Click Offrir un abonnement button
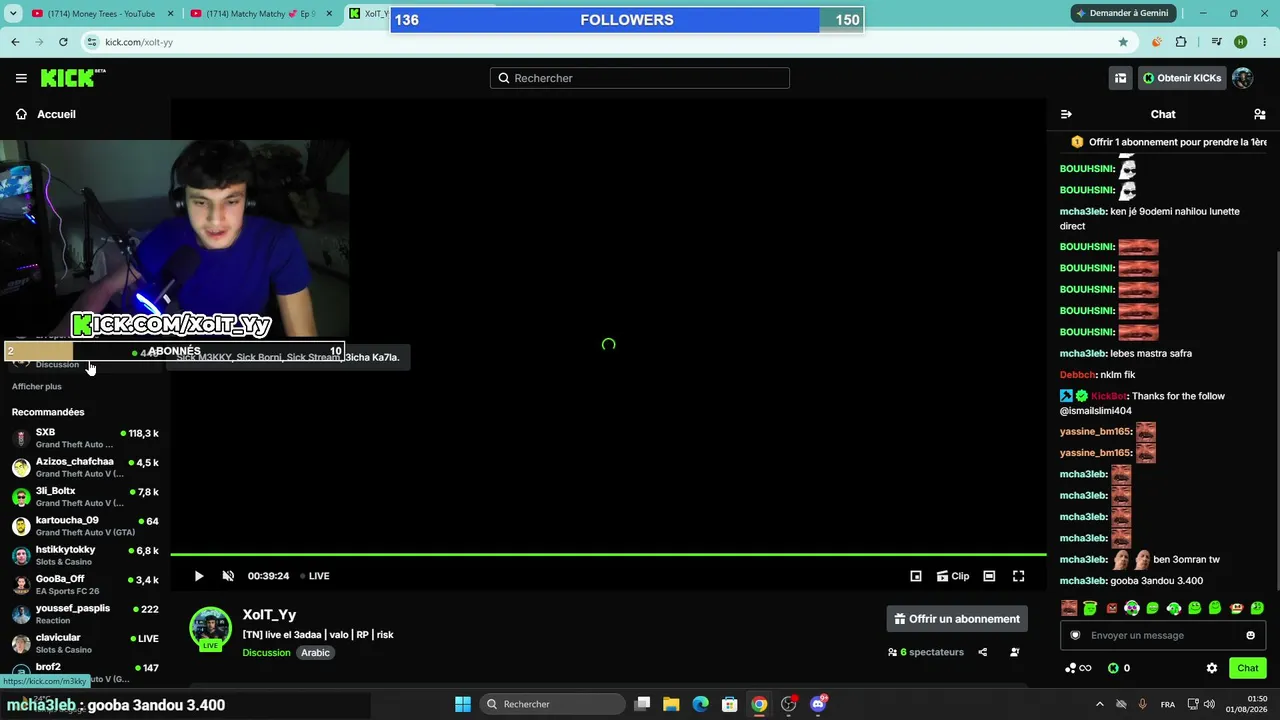1280x720 pixels. pos(957,619)
